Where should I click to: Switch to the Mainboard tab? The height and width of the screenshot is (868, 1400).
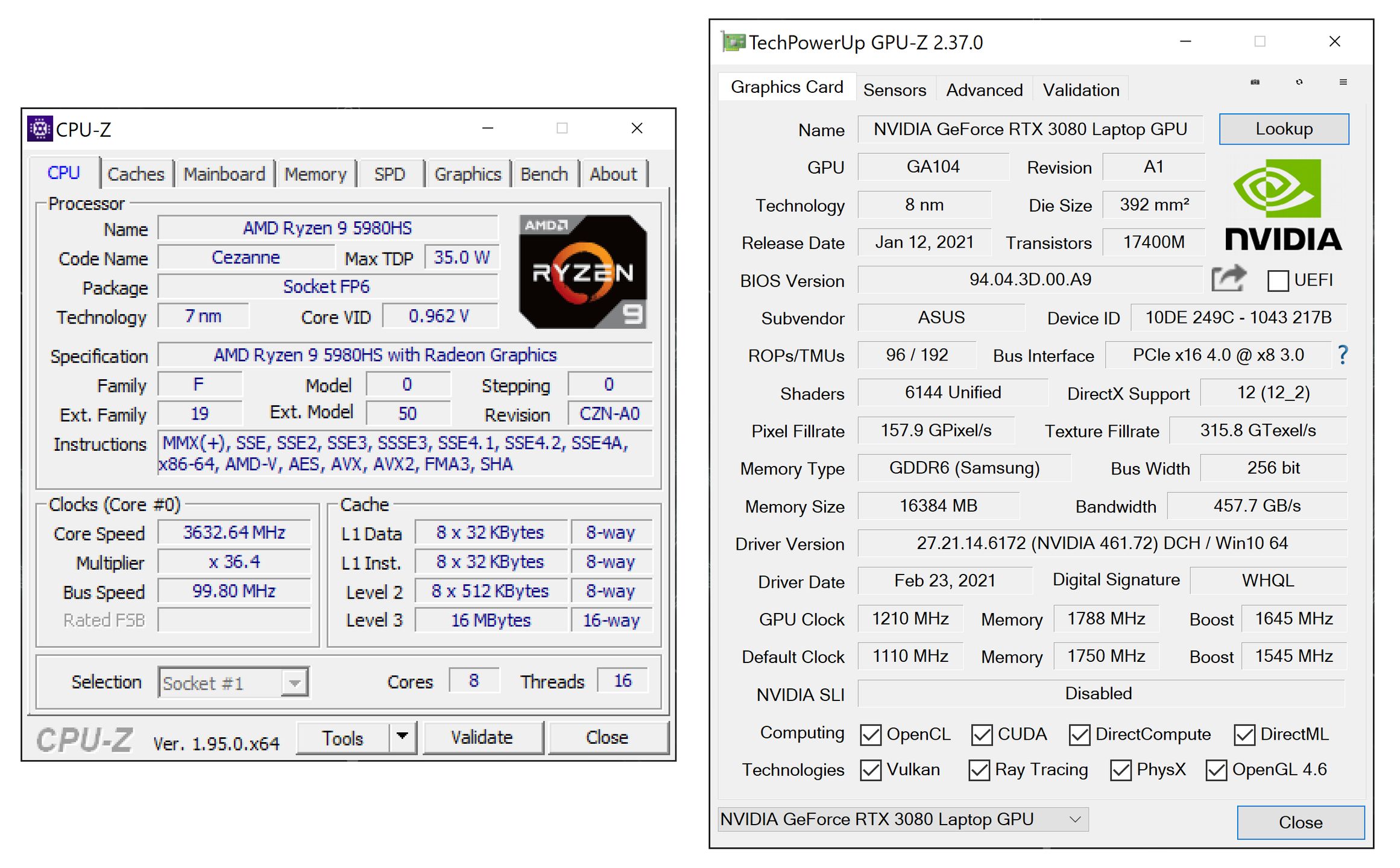click(x=224, y=174)
